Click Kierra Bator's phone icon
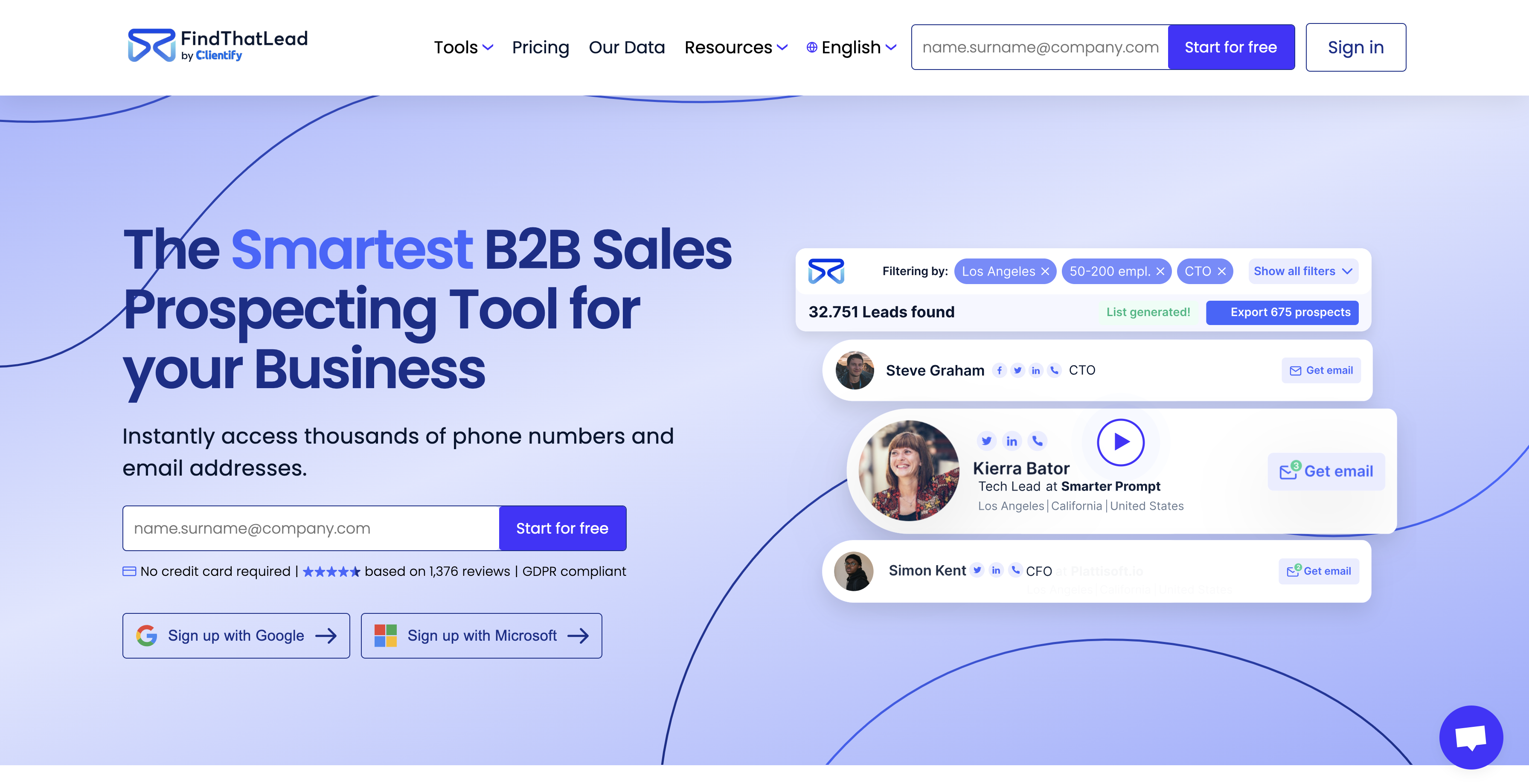Image resolution: width=1529 pixels, height=784 pixels. click(x=1037, y=441)
